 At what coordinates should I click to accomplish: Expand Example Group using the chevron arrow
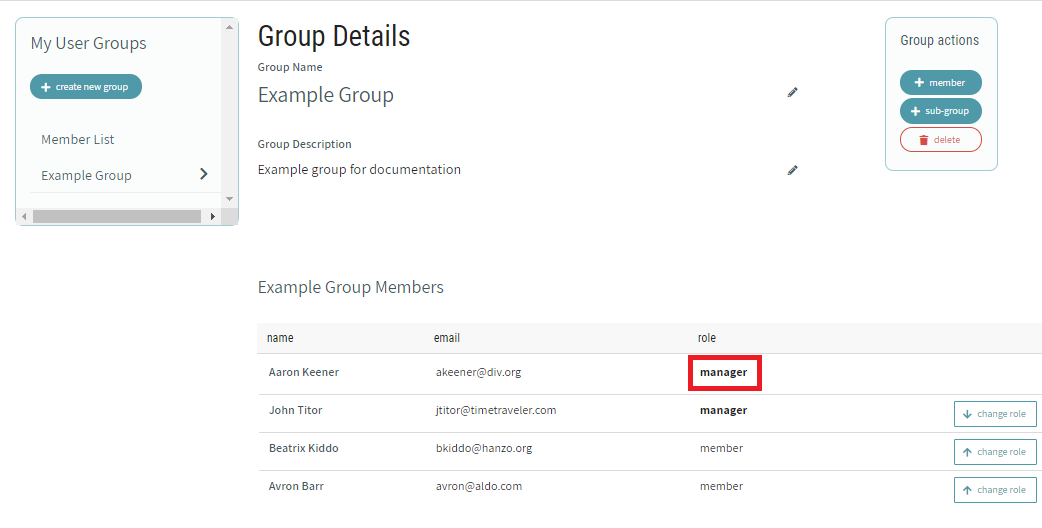click(204, 174)
